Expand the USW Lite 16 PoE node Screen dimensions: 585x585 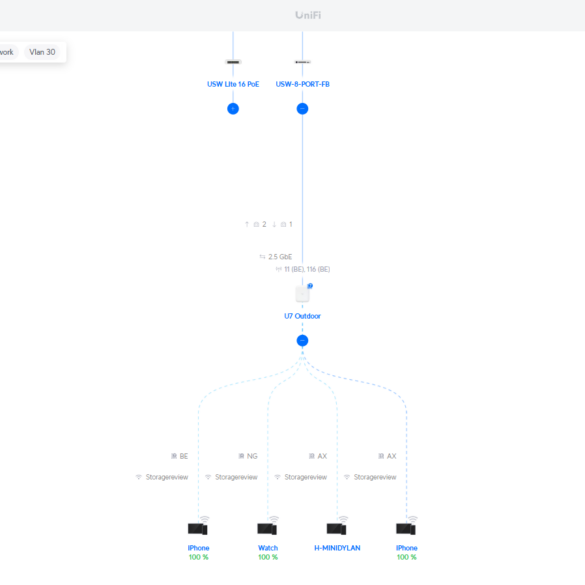click(x=233, y=109)
